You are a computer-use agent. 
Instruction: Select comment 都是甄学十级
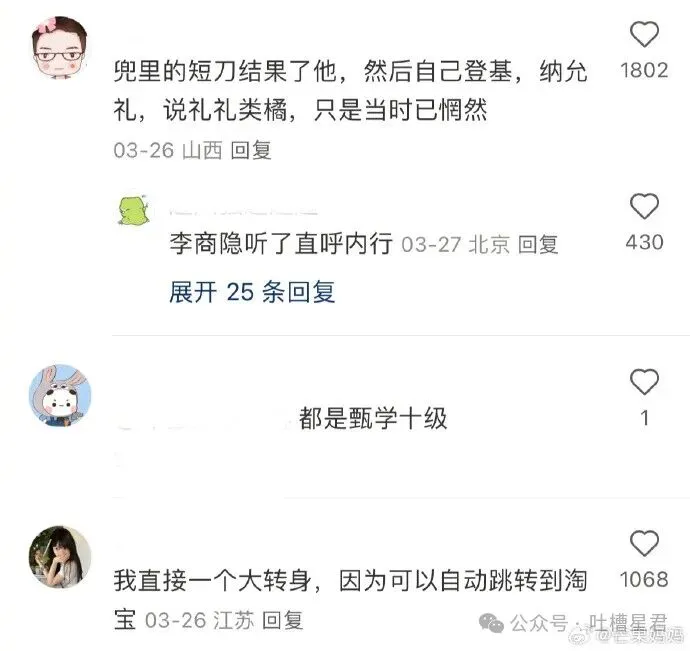[373, 418]
